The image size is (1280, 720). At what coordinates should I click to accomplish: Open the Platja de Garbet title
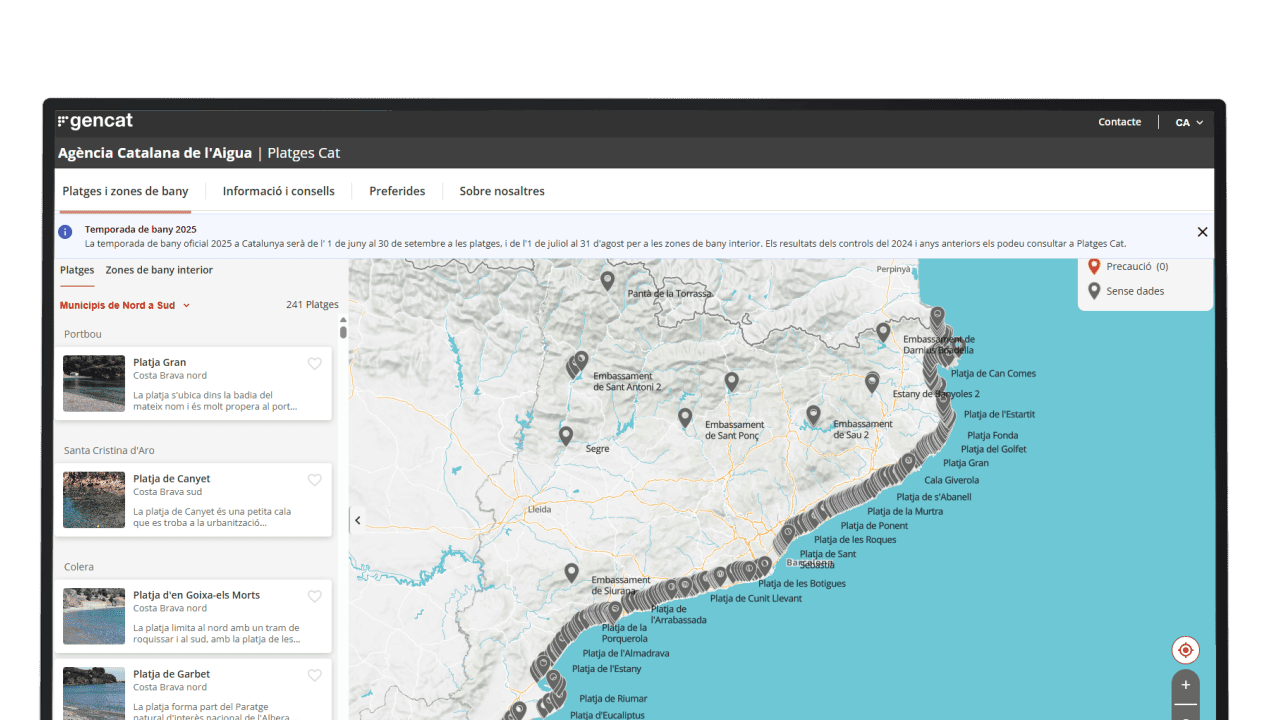(171, 674)
